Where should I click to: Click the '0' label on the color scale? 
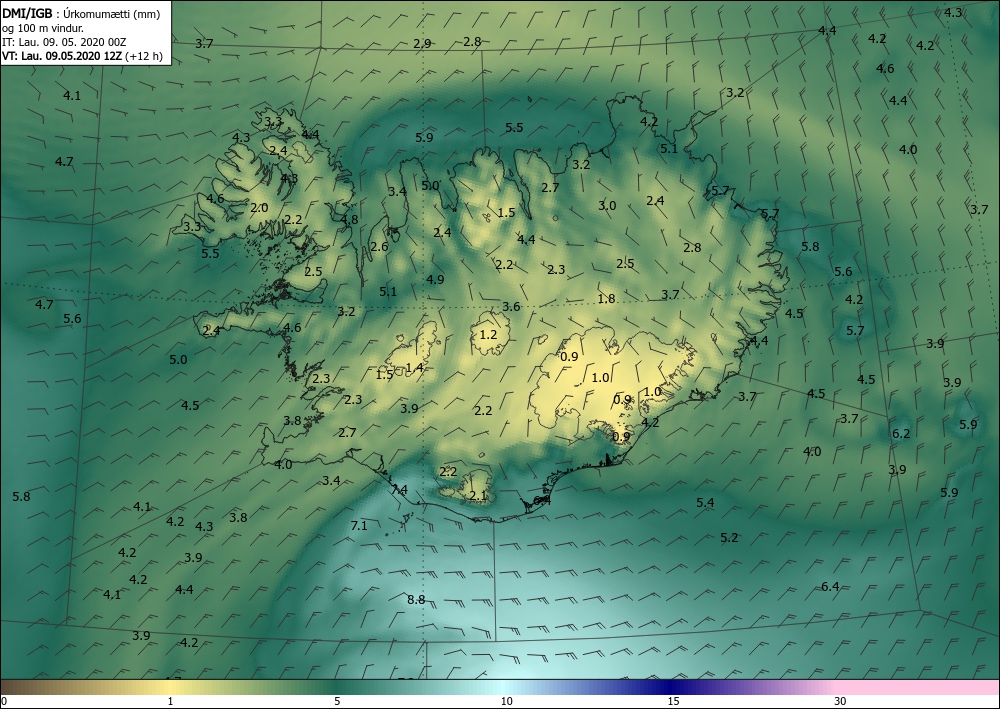pos(4,701)
